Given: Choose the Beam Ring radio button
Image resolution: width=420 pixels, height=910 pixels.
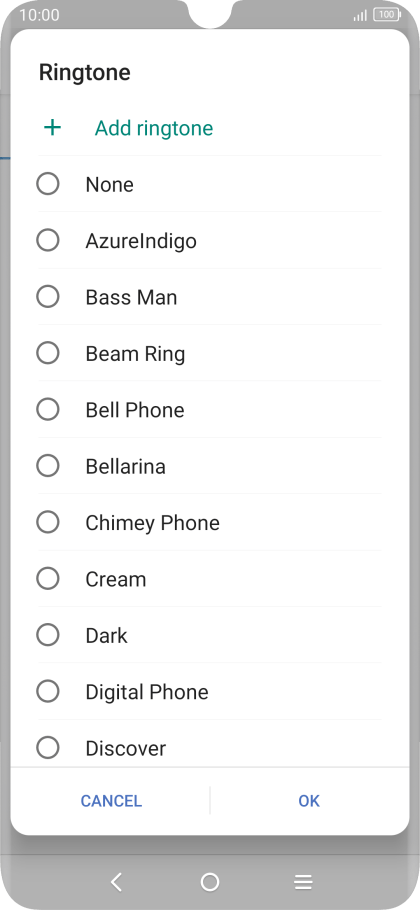Looking at the screenshot, I should (x=48, y=353).
